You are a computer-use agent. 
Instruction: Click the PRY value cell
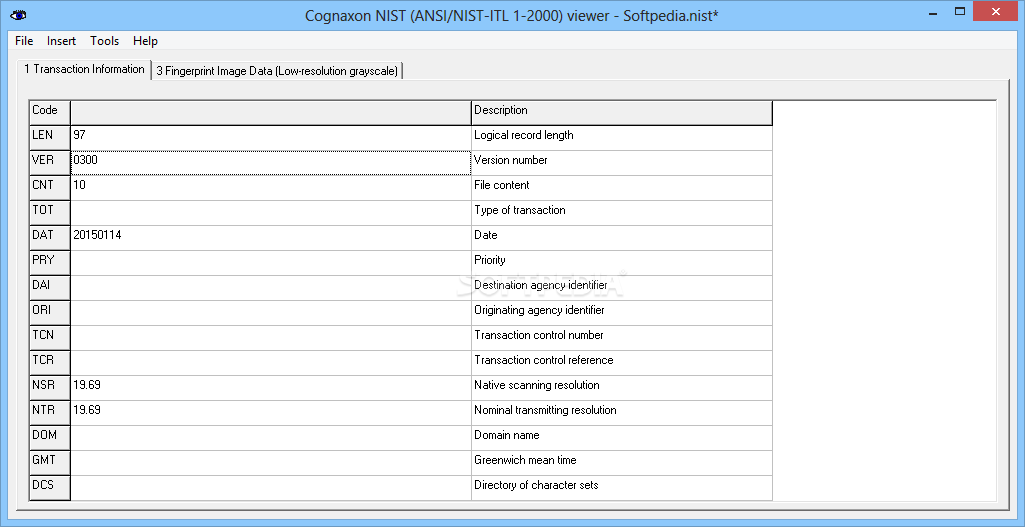(x=271, y=263)
